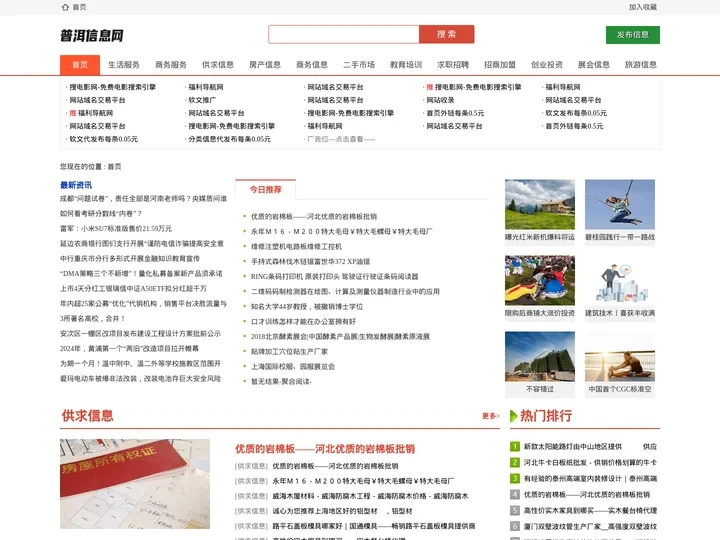Open 维修注塑机电路板维修工控机 recommendation
Screen dimensions: 720x540
click(x=296, y=247)
